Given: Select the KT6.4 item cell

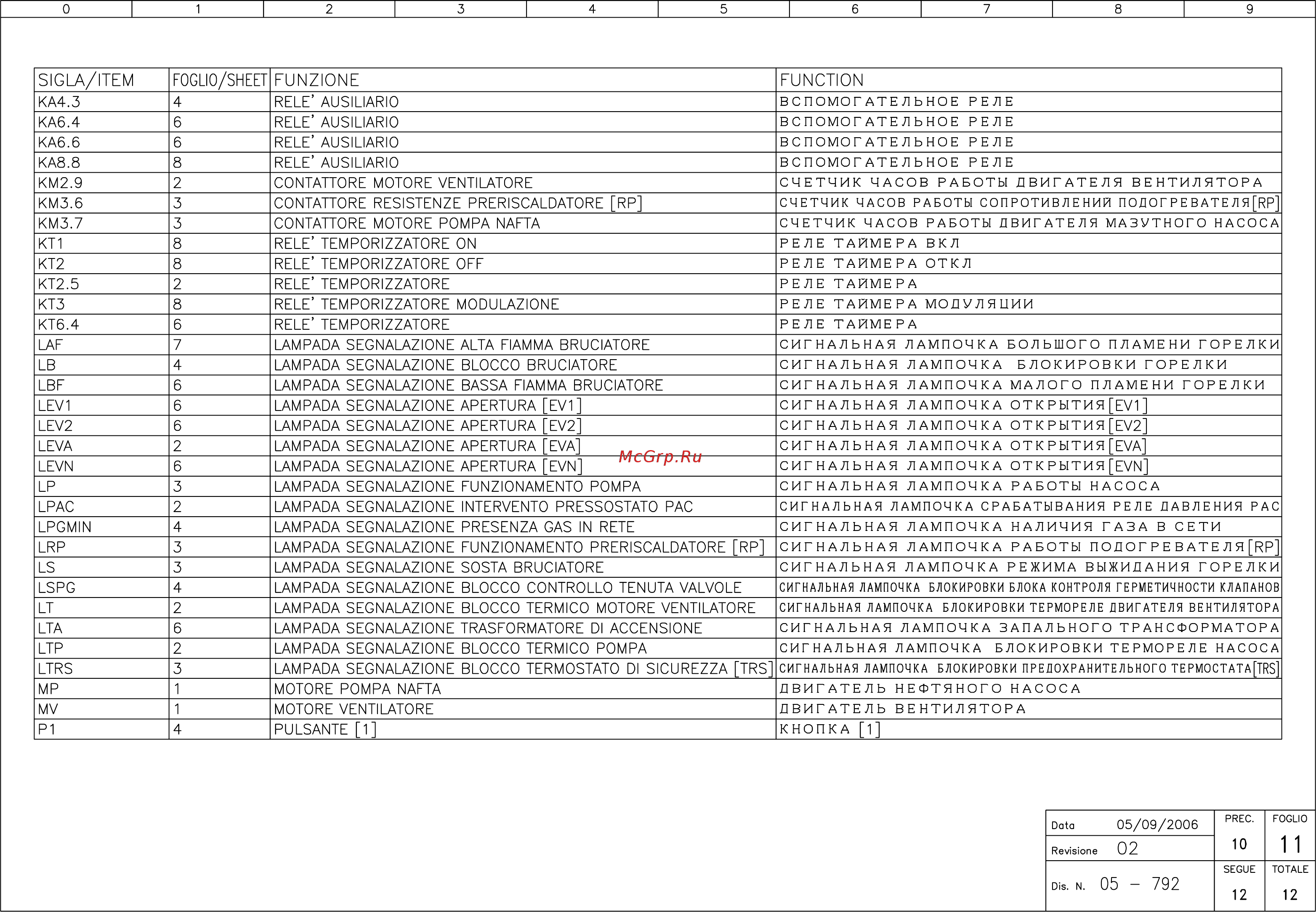Looking at the screenshot, I should click(x=102, y=325).
